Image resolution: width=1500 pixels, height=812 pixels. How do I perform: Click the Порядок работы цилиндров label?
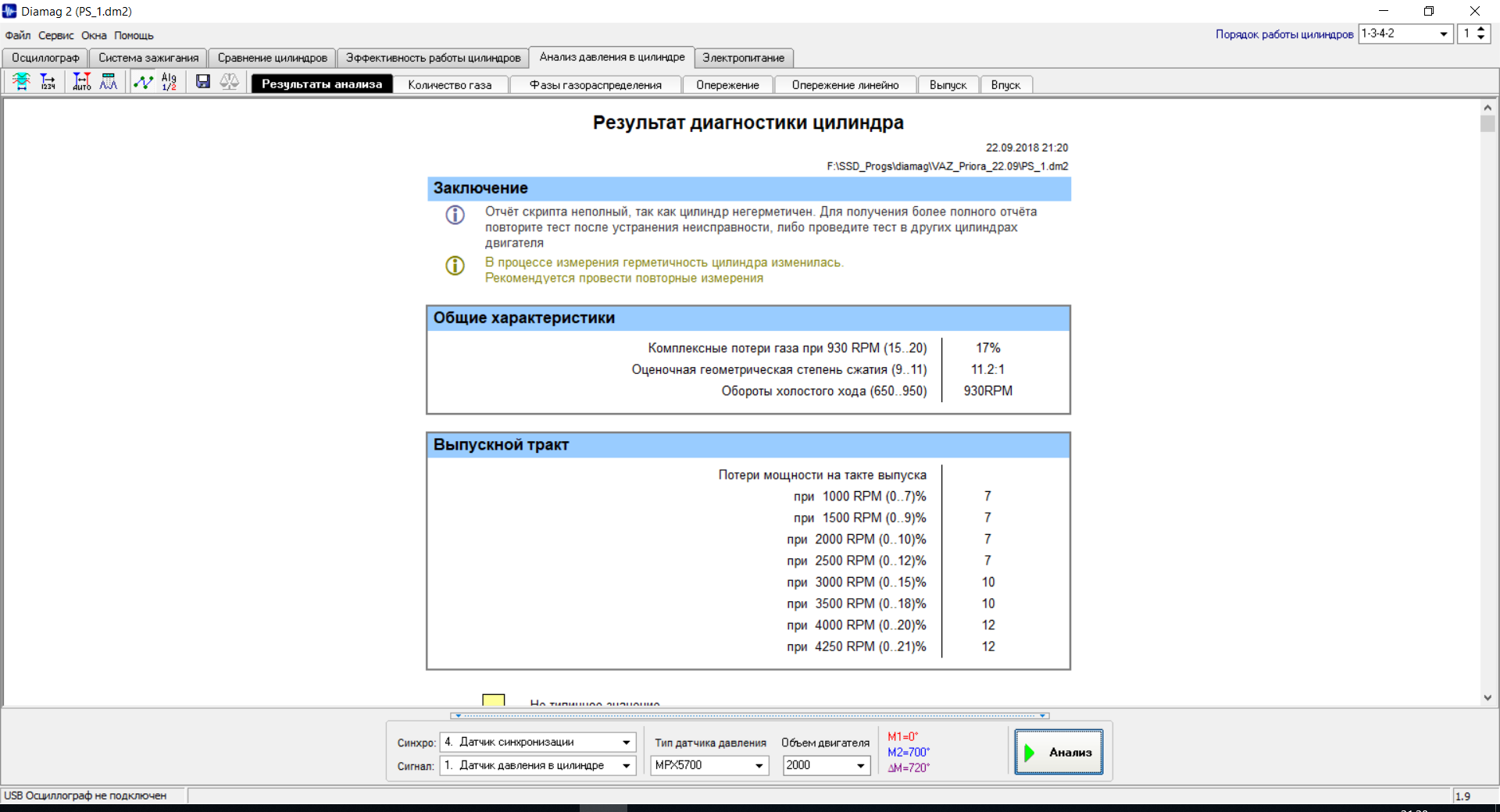pos(1284,34)
